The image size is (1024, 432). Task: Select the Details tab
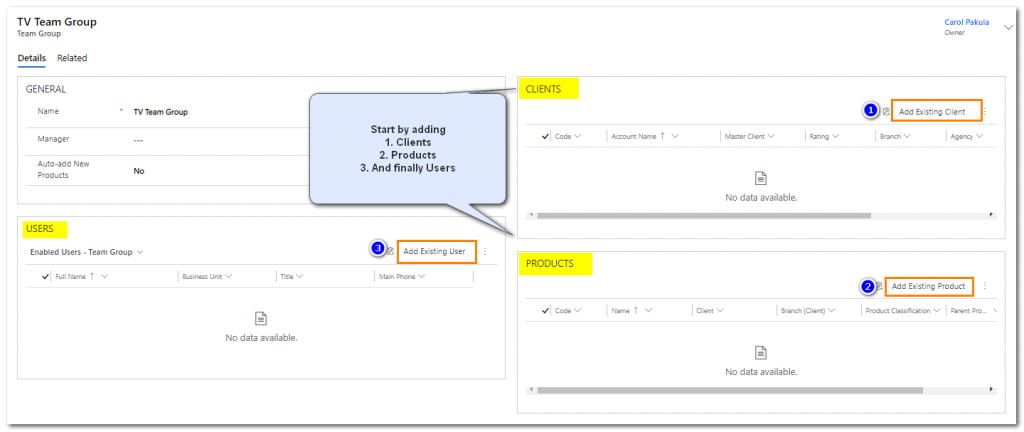32,58
